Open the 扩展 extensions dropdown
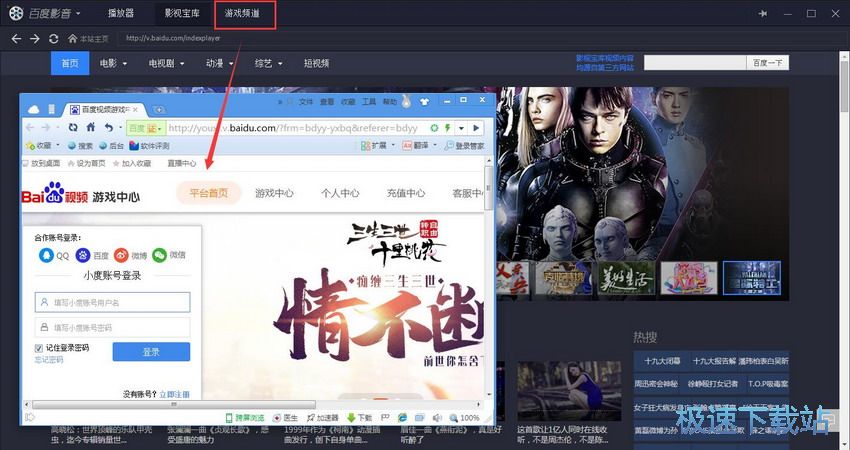 [x=378, y=146]
